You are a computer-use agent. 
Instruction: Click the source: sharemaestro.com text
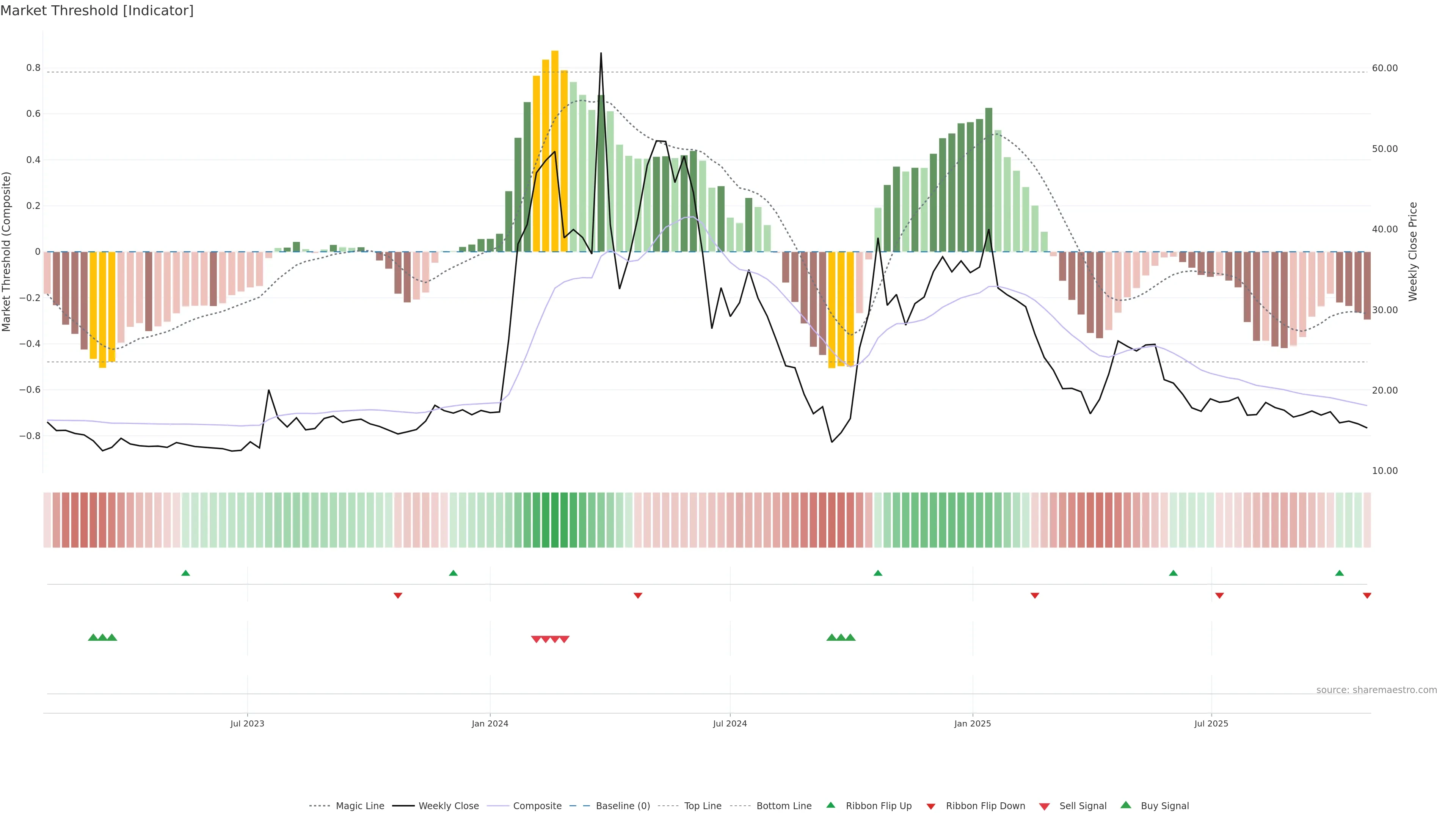tap(1376, 690)
